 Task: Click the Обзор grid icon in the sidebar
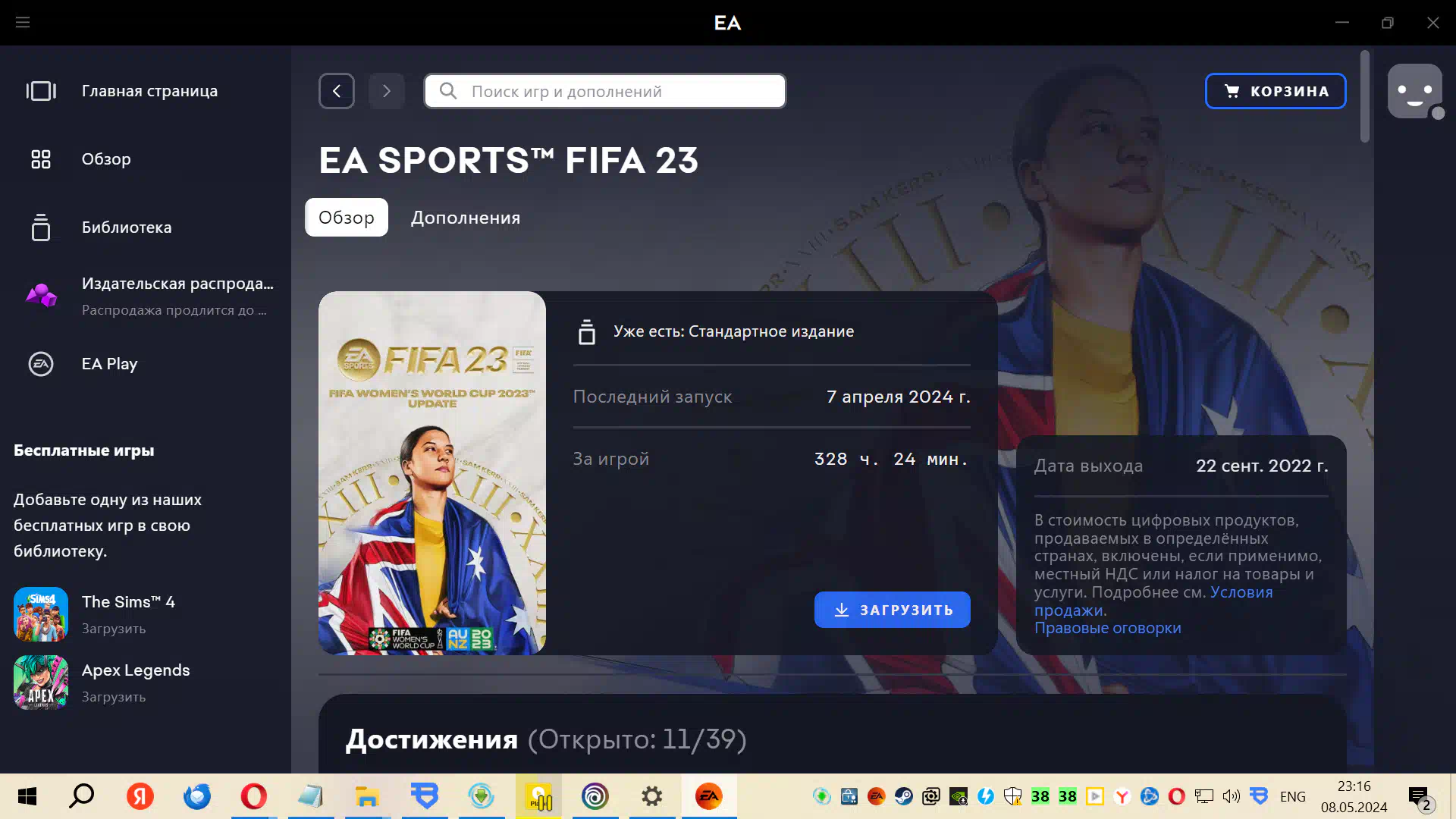click(x=41, y=159)
